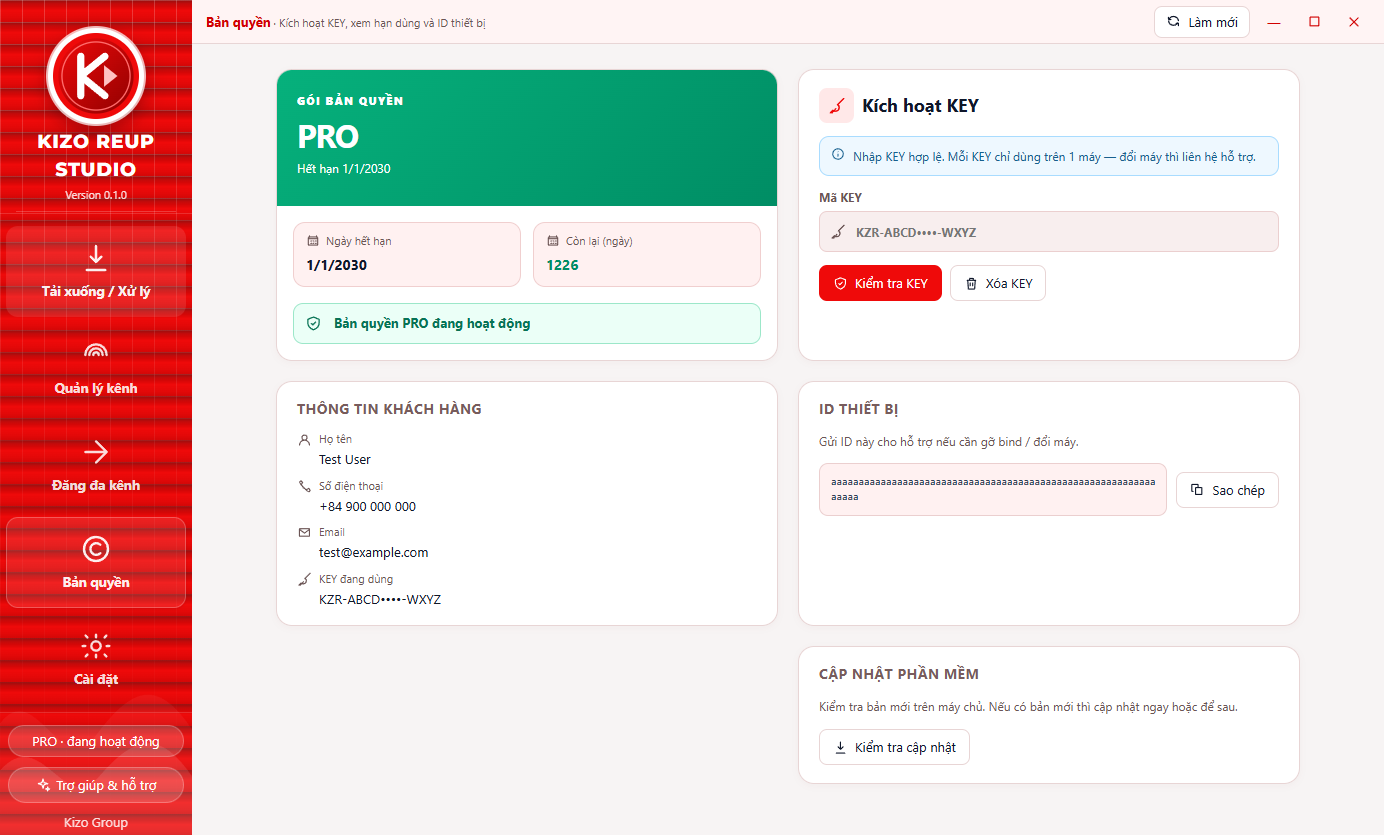
Task: Copy device ID with Sao chép
Action: pyautogui.click(x=1227, y=490)
